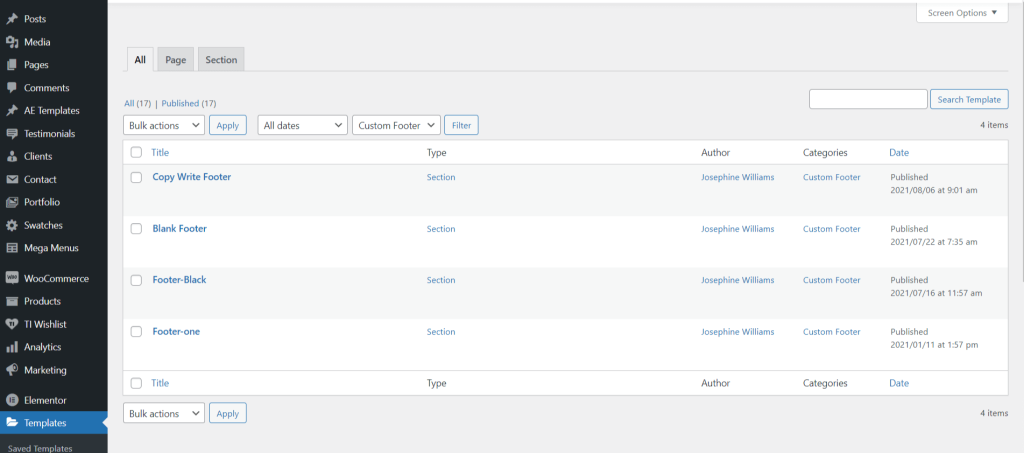This screenshot has width=1024, height=453.
Task: Open the WooCommerce menu label
Action: 56,278
